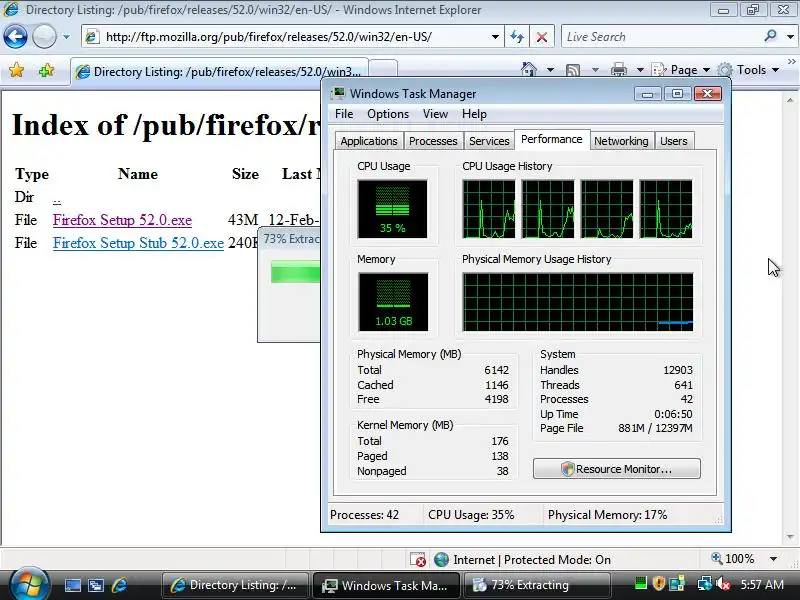Image resolution: width=800 pixels, height=600 pixels.
Task: Switch to the Users tab
Action: (674, 141)
